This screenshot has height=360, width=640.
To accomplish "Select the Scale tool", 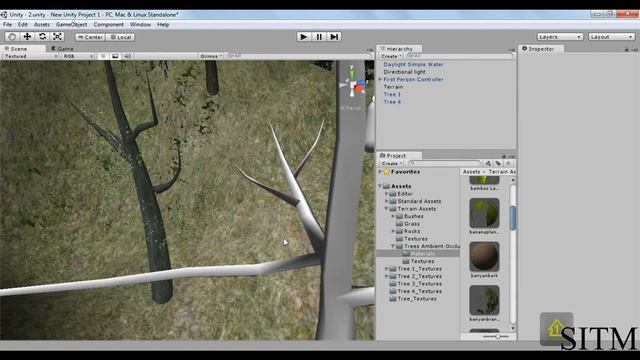I will click(x=58, y=37).
